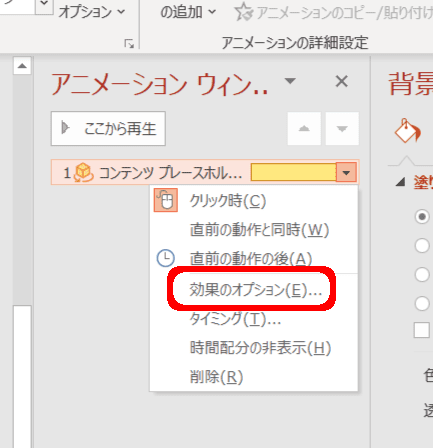Viewport: 433px width, 448px height.
Task: Click the animation emphasis cube icon
Action: pyautogui.click(x=83, y=173)
